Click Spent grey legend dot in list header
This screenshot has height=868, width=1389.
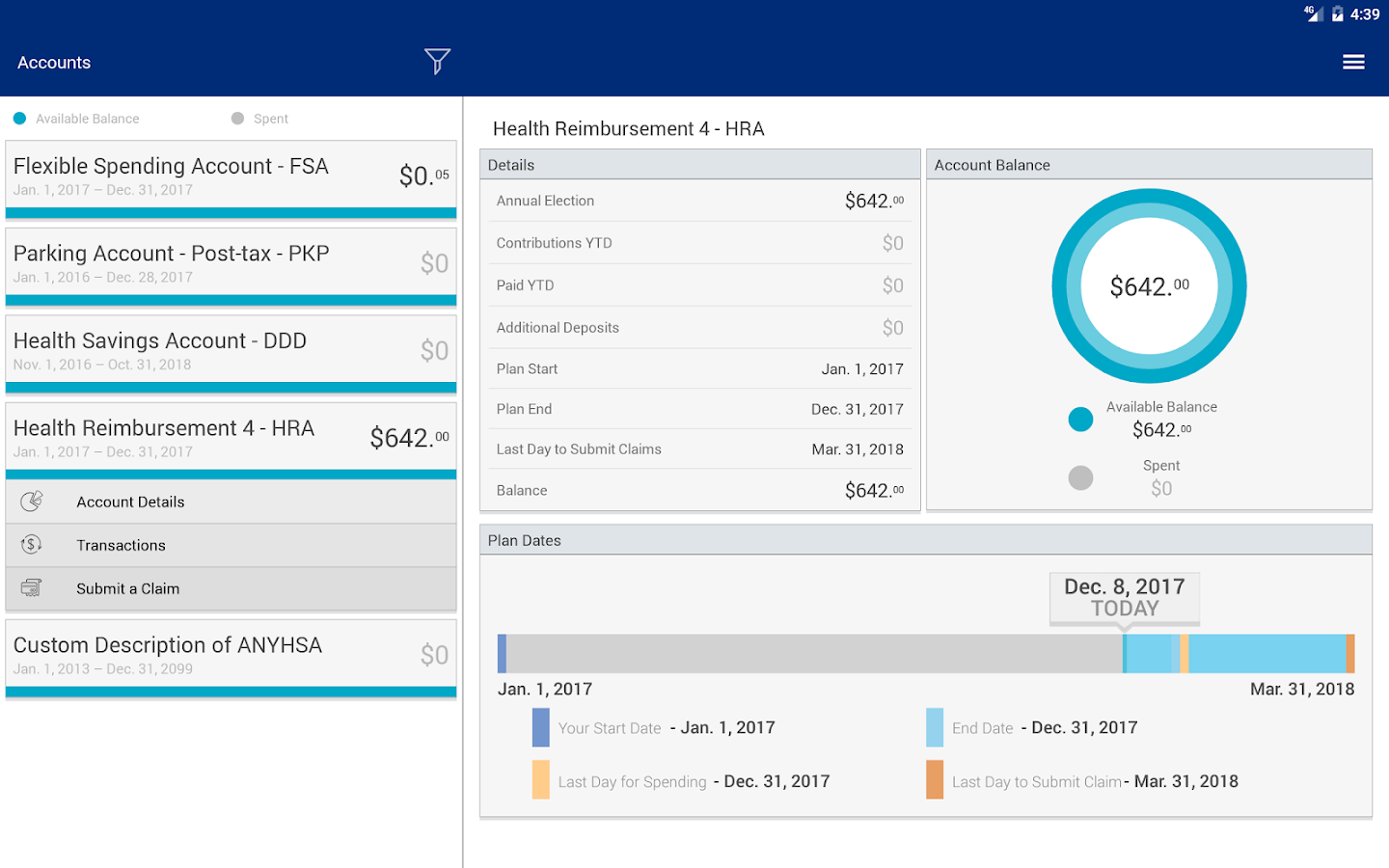(237, 119)
